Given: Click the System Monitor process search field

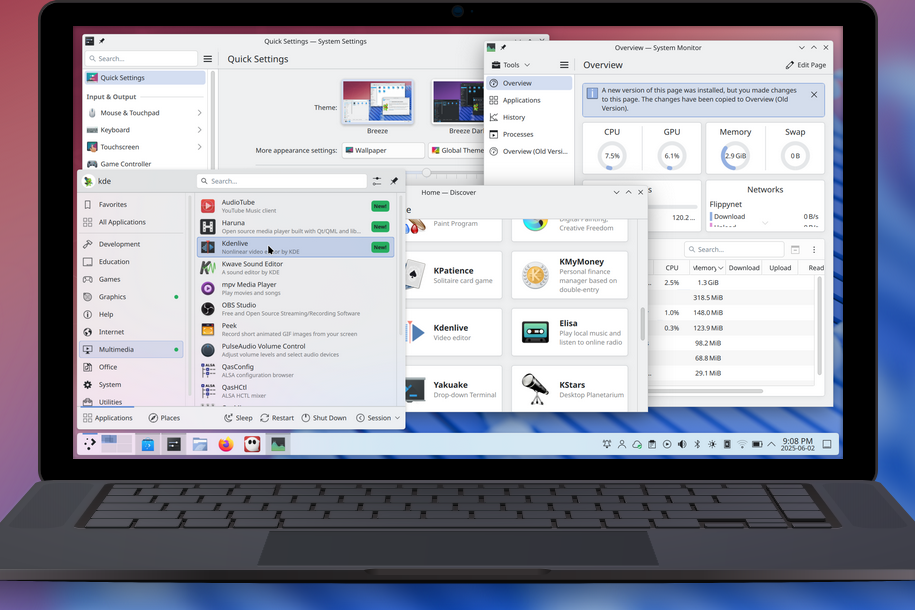Looking at the screenshot, I should (734, 249).
